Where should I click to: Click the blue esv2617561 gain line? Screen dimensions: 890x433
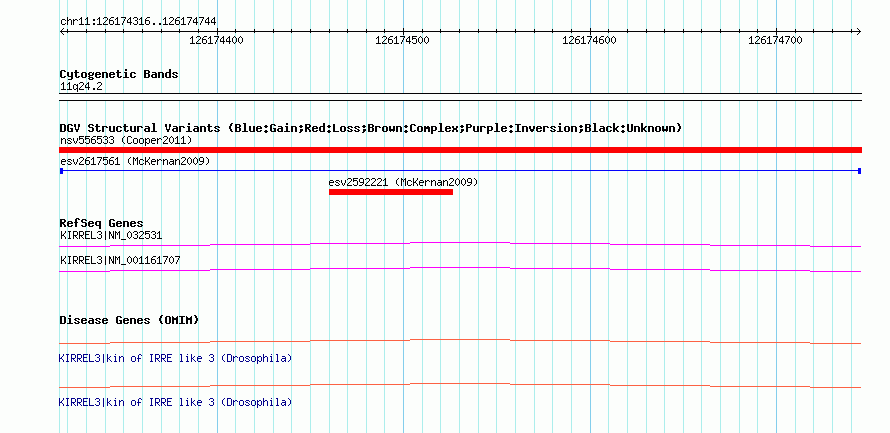[460, 170]
